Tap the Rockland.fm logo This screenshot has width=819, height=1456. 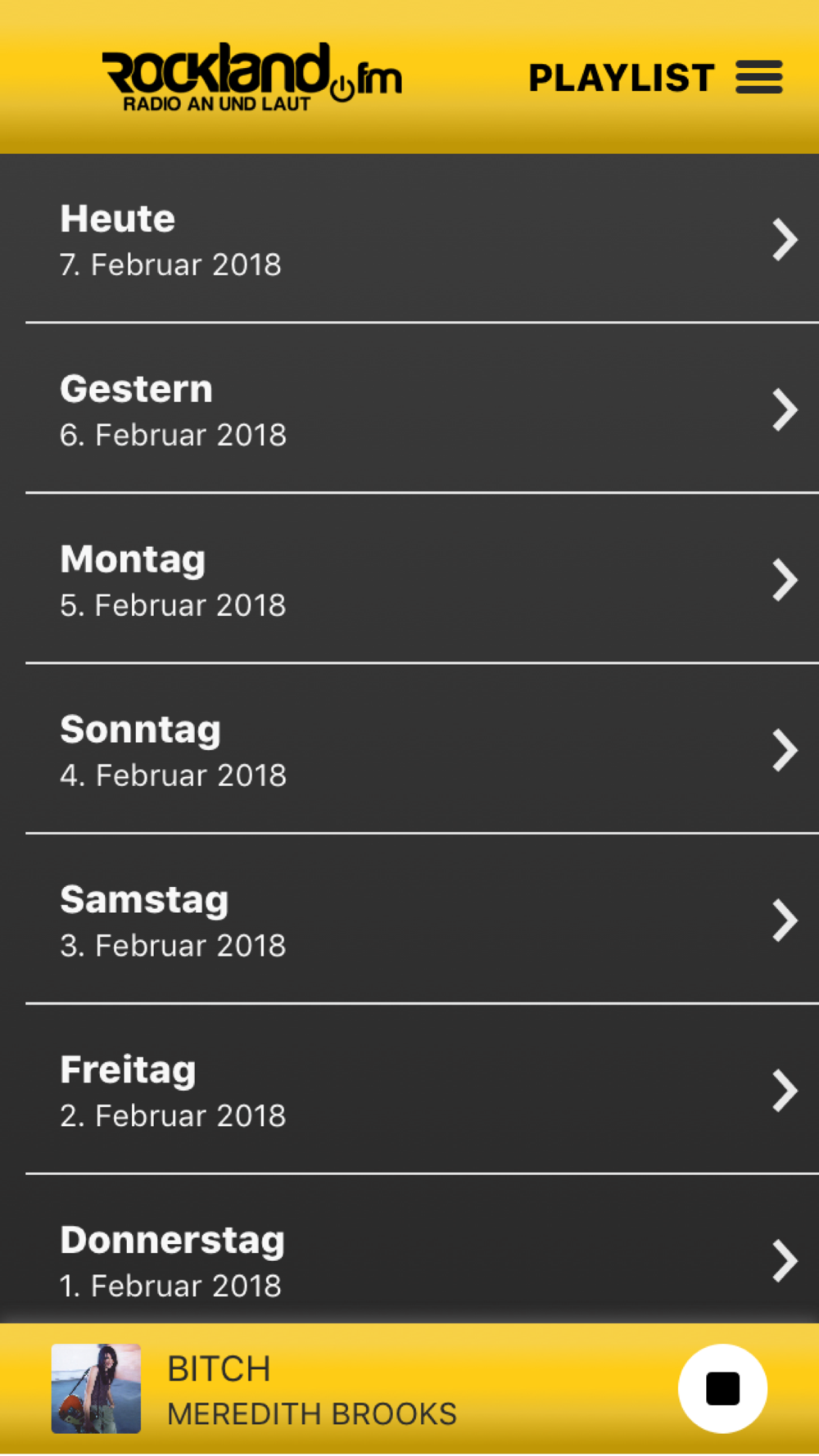click(252, 77)
